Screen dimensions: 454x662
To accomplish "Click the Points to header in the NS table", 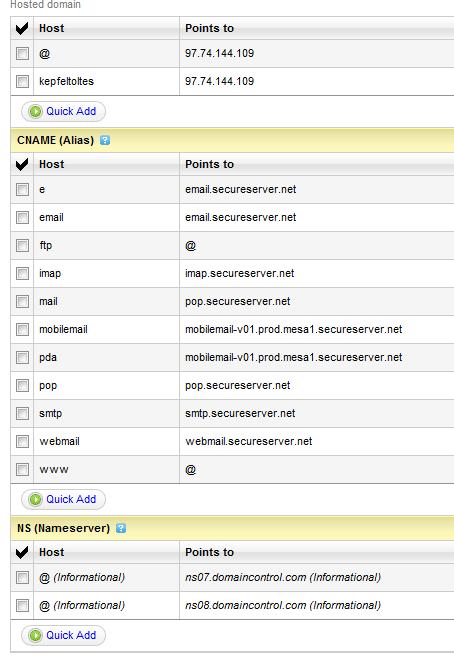I will pos(209,552).
